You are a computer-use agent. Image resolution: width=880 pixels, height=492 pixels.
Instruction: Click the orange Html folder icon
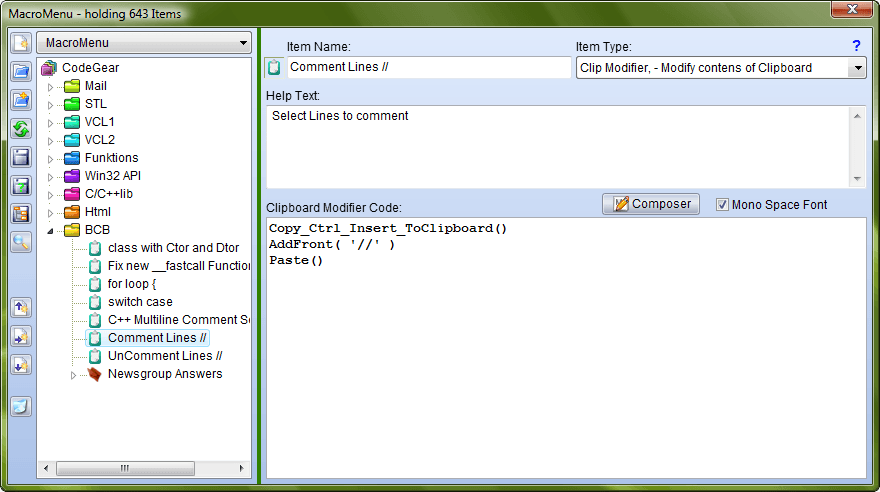[72, 211]
